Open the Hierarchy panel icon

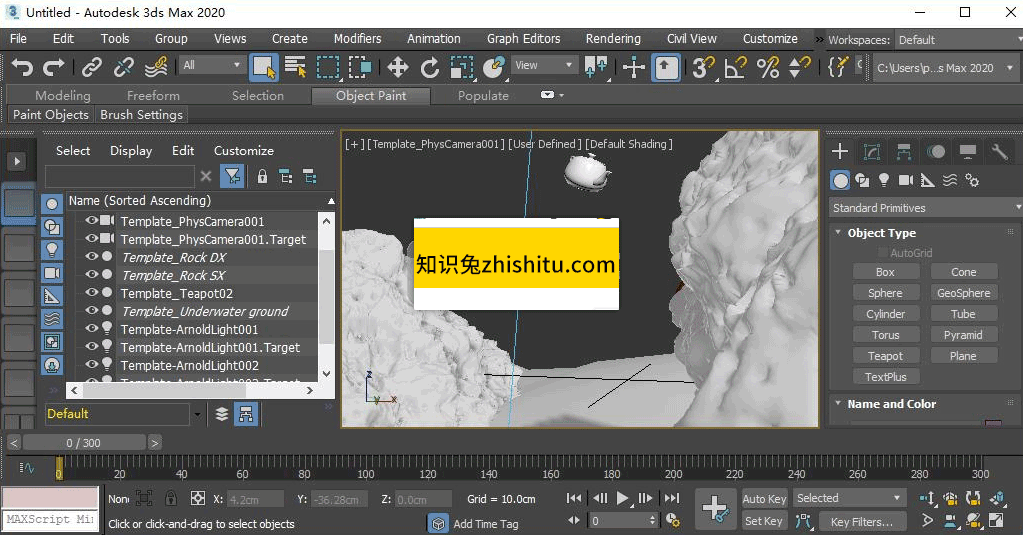click(x=904, y=151)
